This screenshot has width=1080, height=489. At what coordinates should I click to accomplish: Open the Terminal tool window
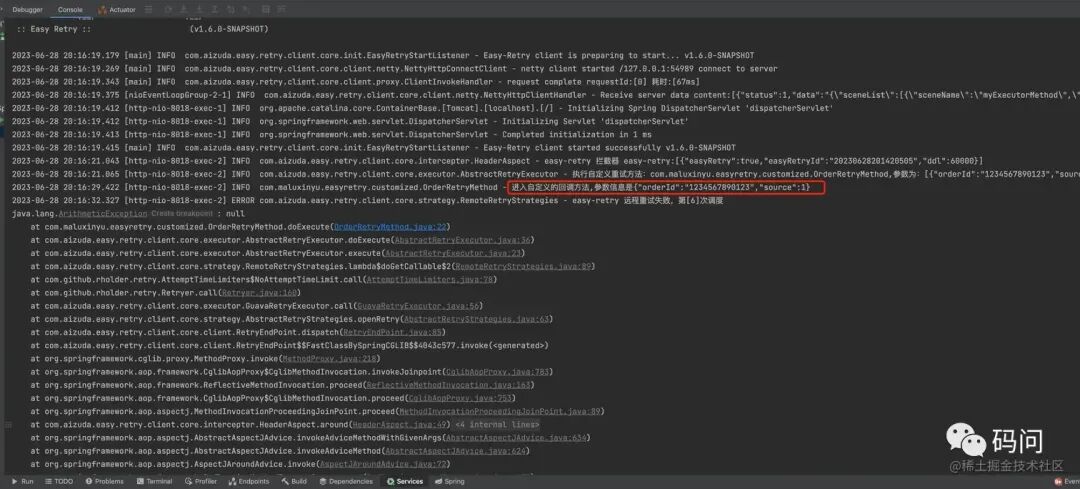(154, 481)
